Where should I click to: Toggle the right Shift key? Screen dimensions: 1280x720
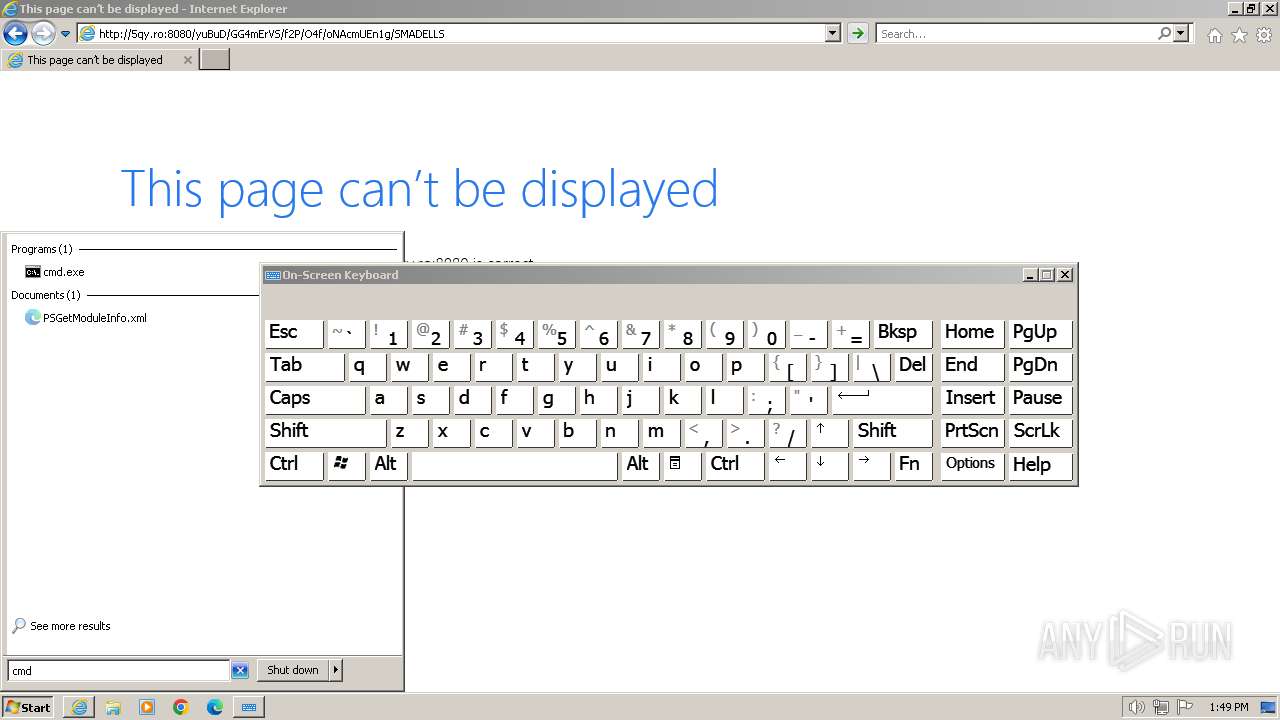[x=892, y=432]
